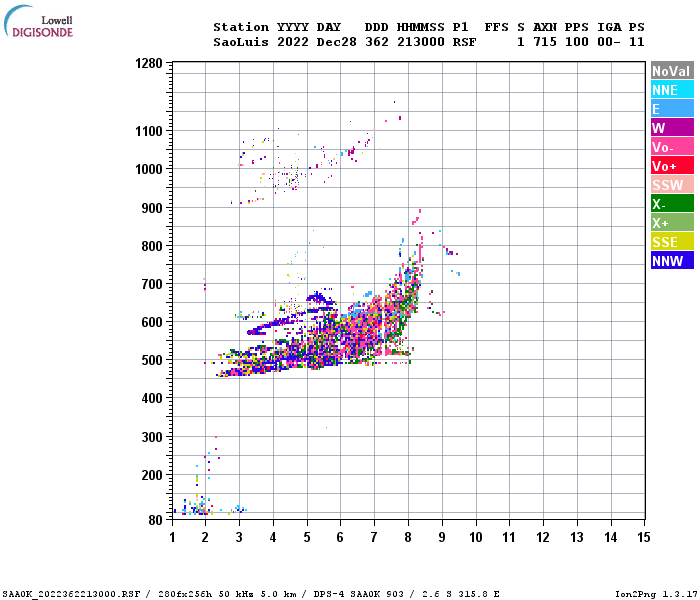
Task: Click frequency axis label 13
Action: click(577, 537)
